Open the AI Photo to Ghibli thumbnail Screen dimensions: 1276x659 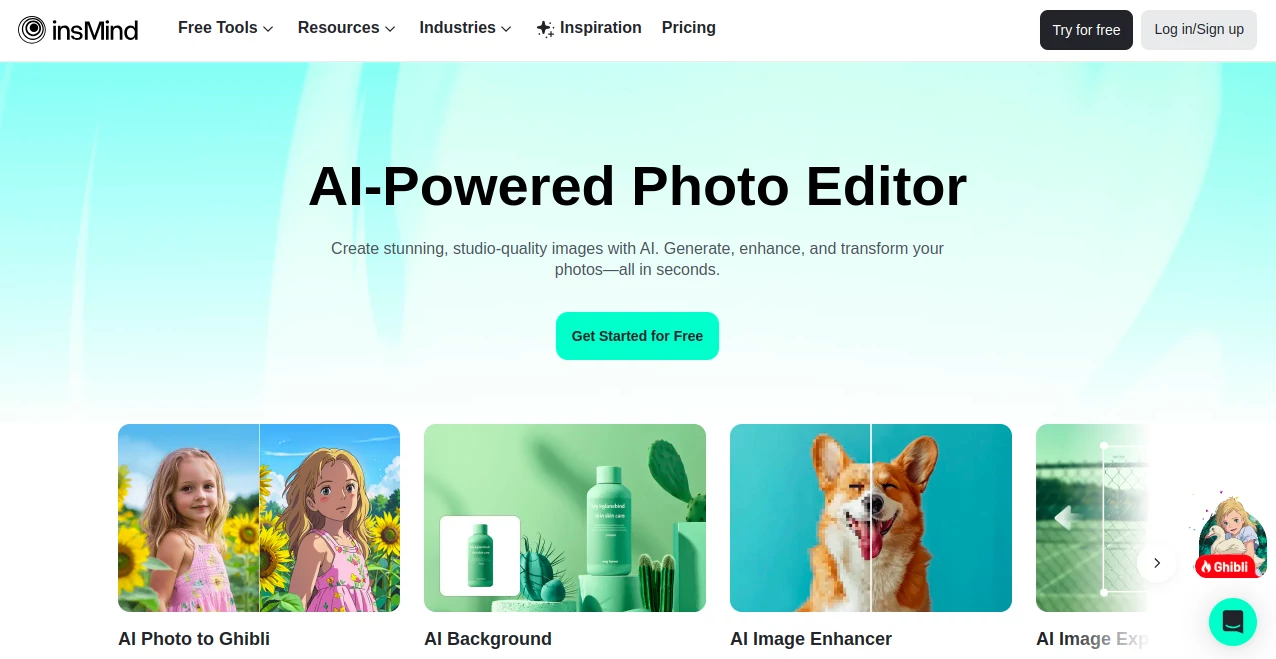(259, 518)
